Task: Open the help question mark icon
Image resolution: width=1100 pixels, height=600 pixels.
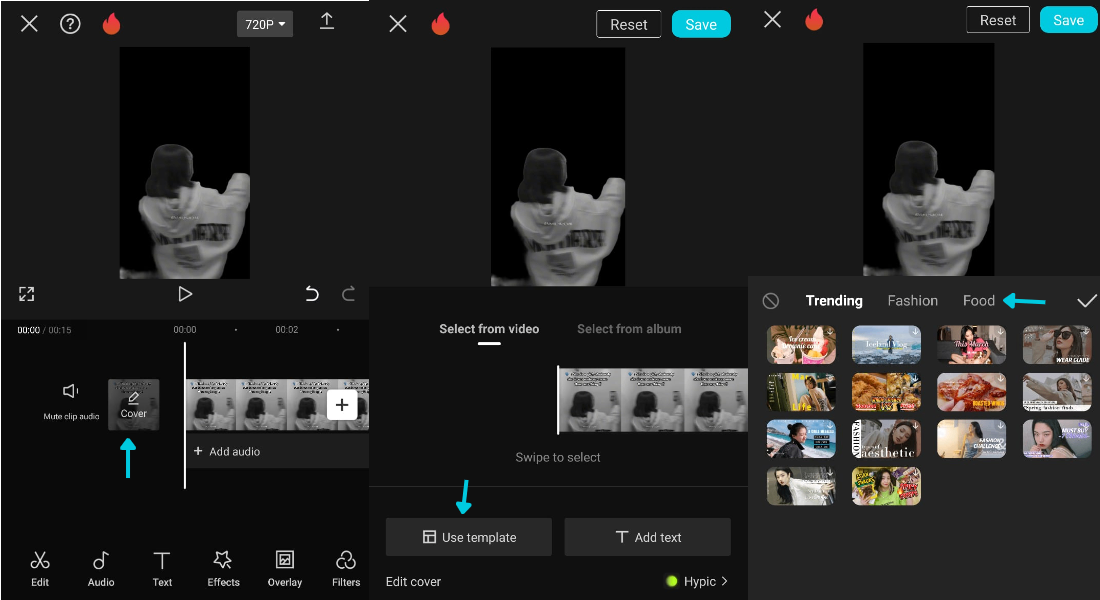Action: (x=70, y=25)
